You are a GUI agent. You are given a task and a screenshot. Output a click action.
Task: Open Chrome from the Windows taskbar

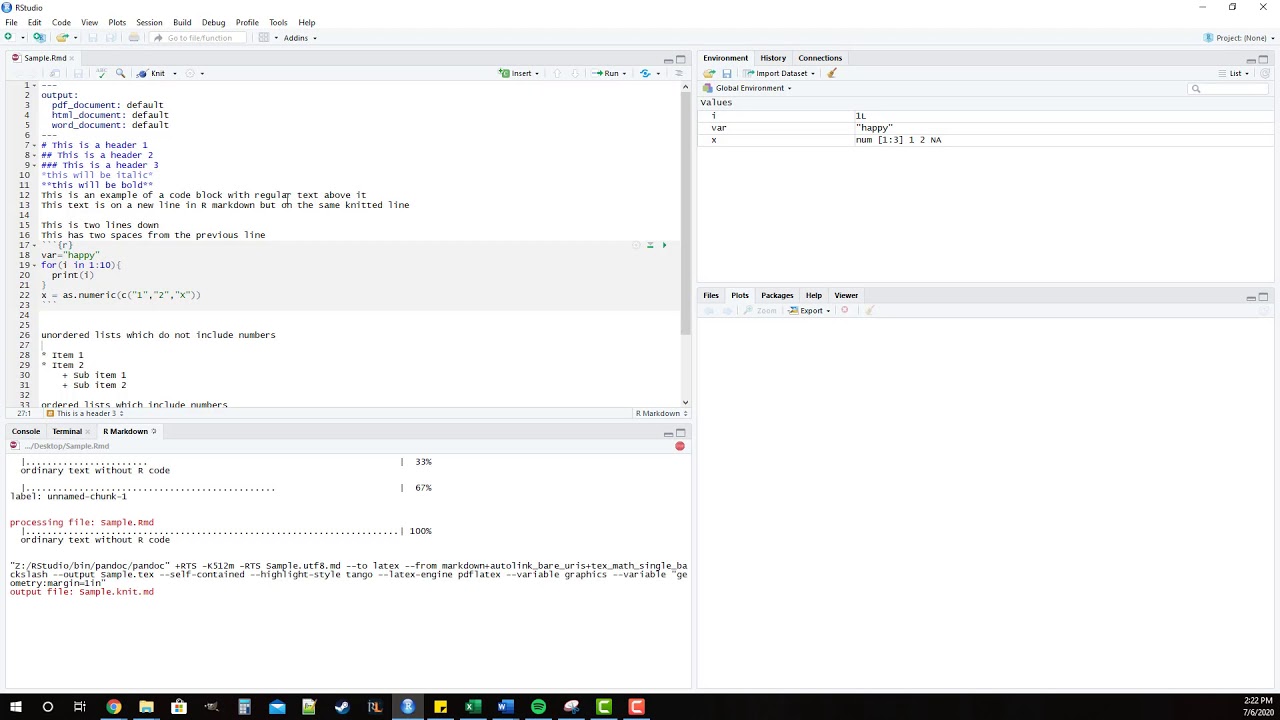113,707
